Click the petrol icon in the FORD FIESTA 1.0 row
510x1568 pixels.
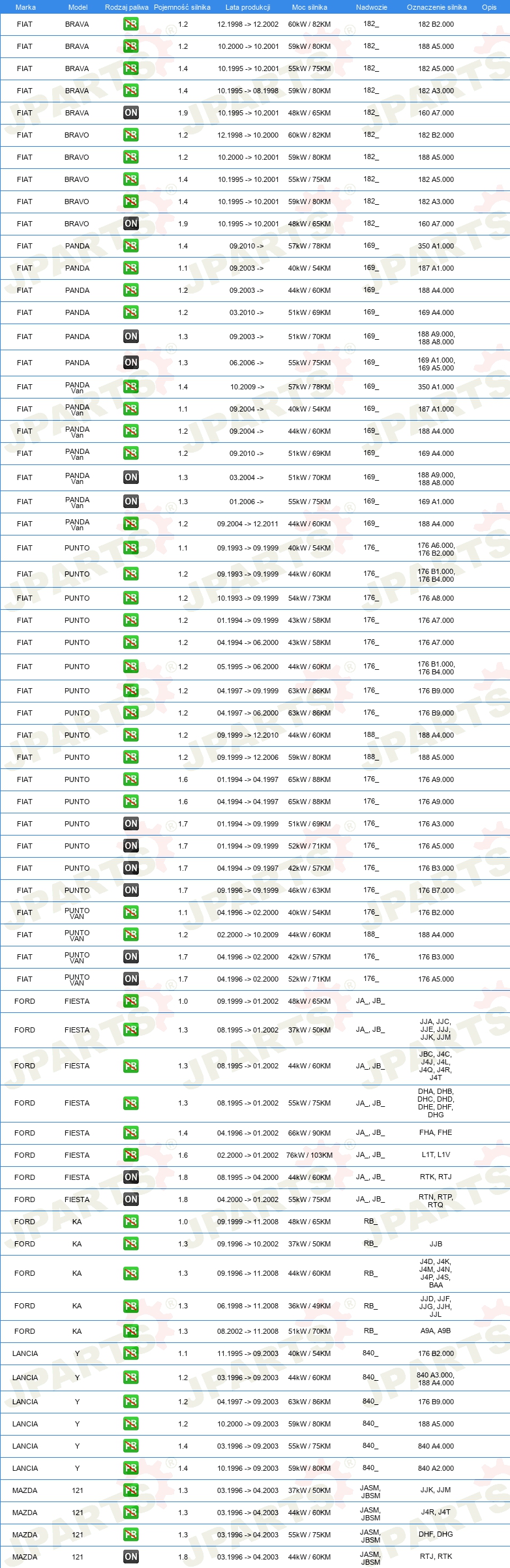pos(131,1001)
